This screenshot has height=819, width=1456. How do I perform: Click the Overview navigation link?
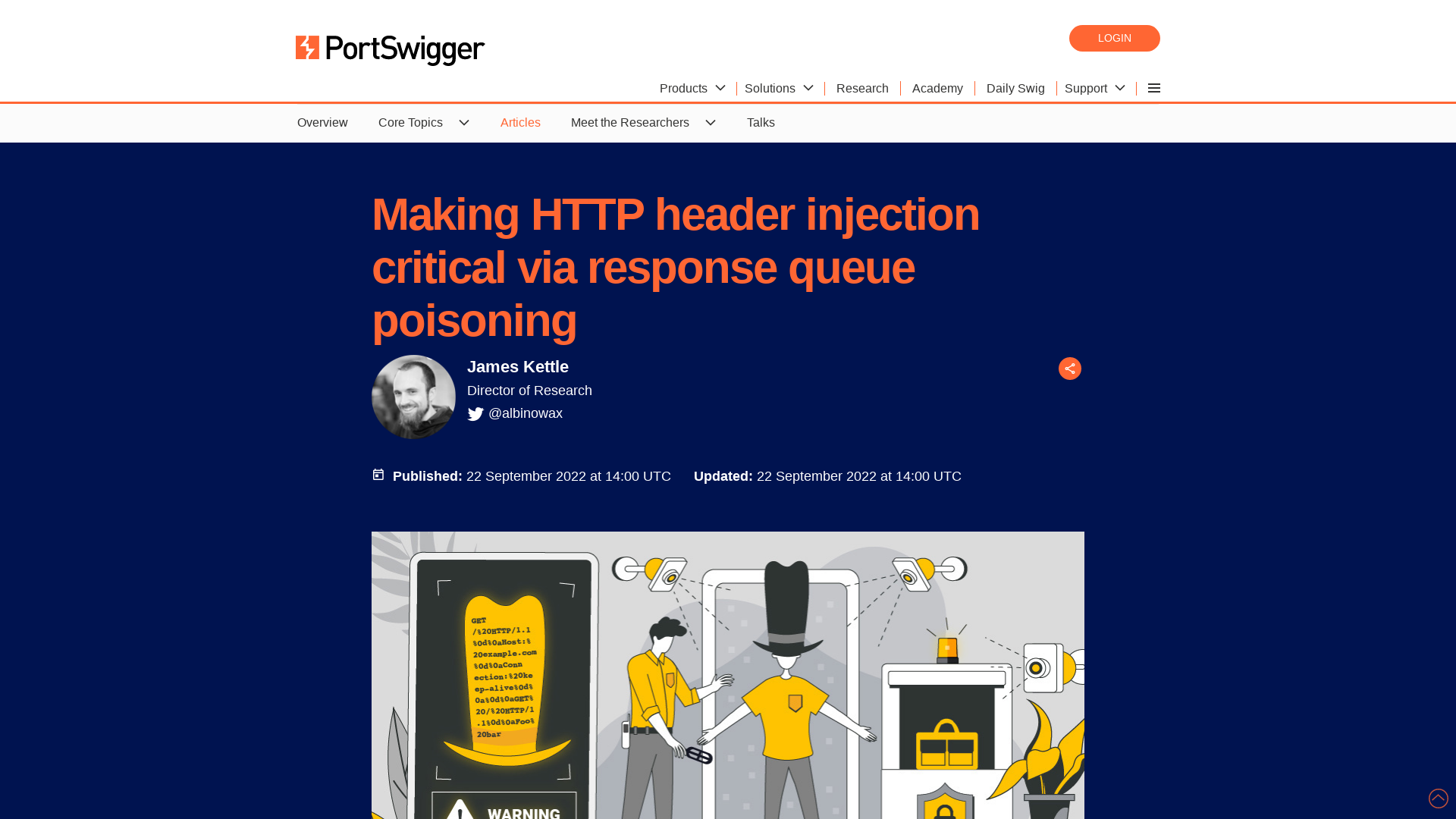click(x=322, y=122)
